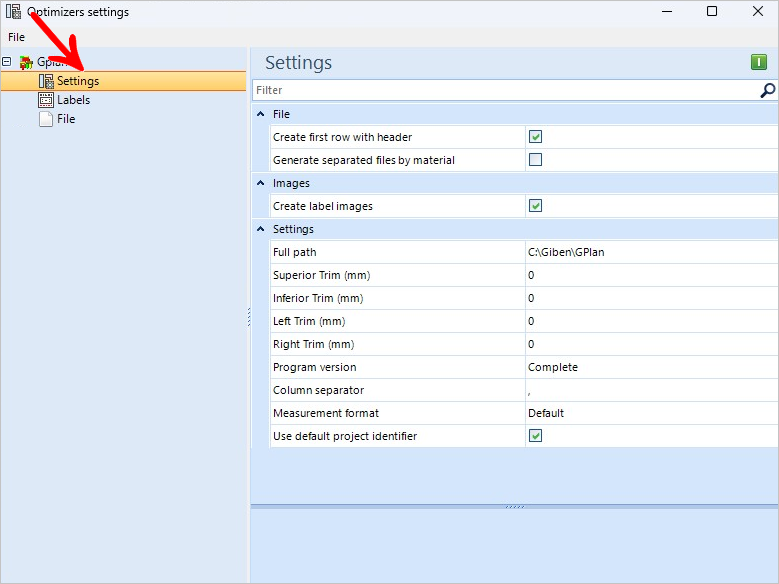
Task: Uncheck Create label images checkbox
Action: [535, 206]
